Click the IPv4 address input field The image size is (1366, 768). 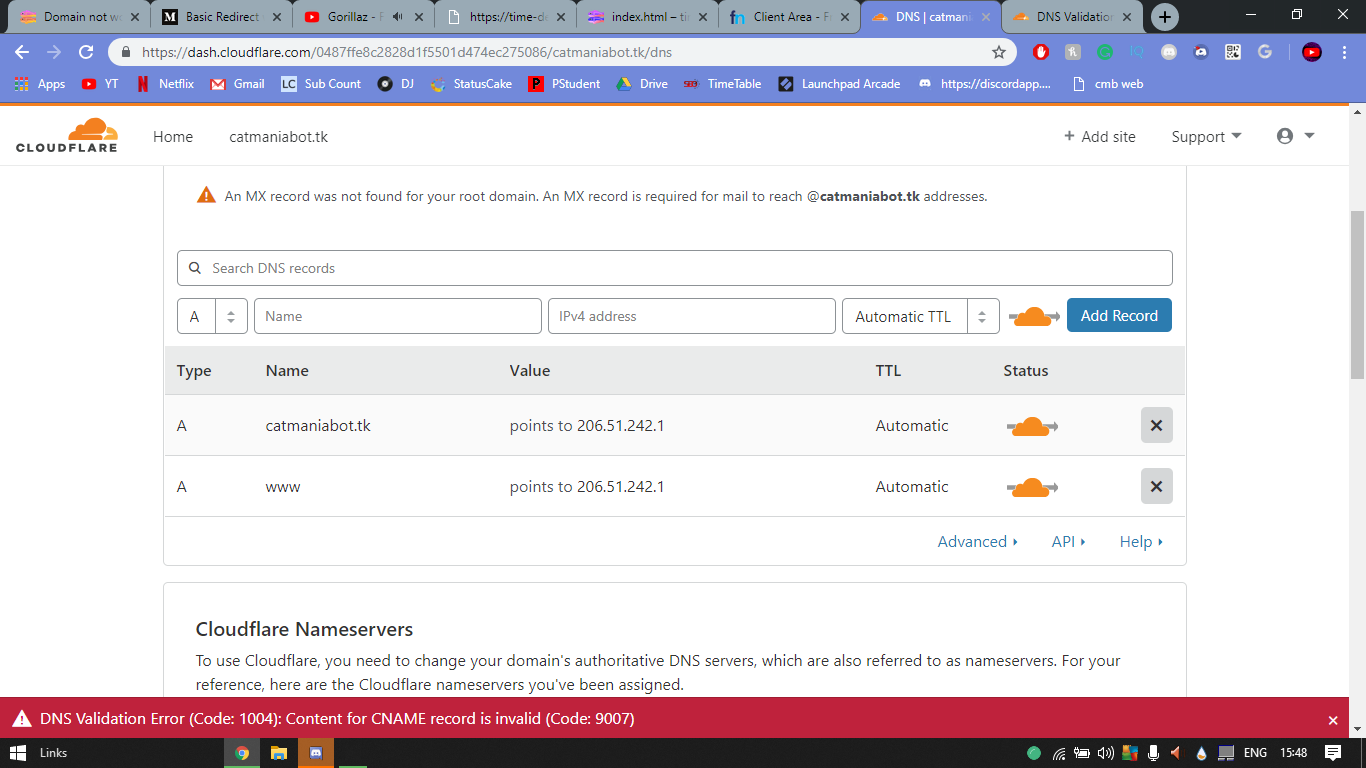pos(692,316)
